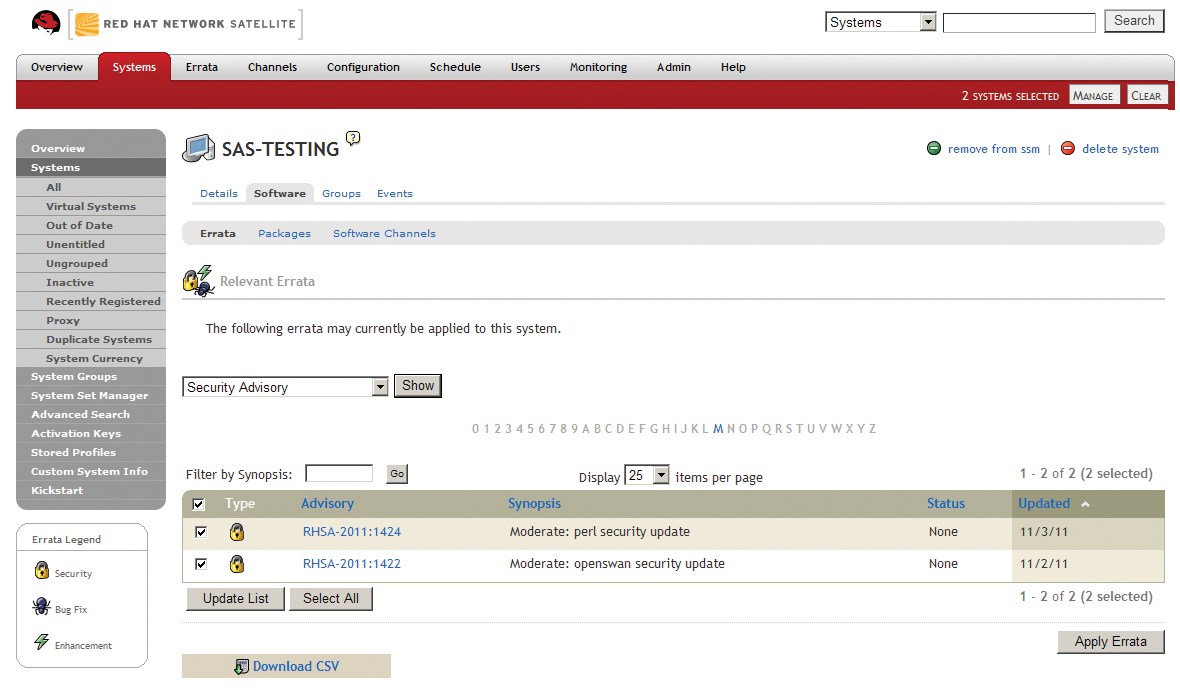Open the Security Advisory errata type dropdown

coord(379,385)
